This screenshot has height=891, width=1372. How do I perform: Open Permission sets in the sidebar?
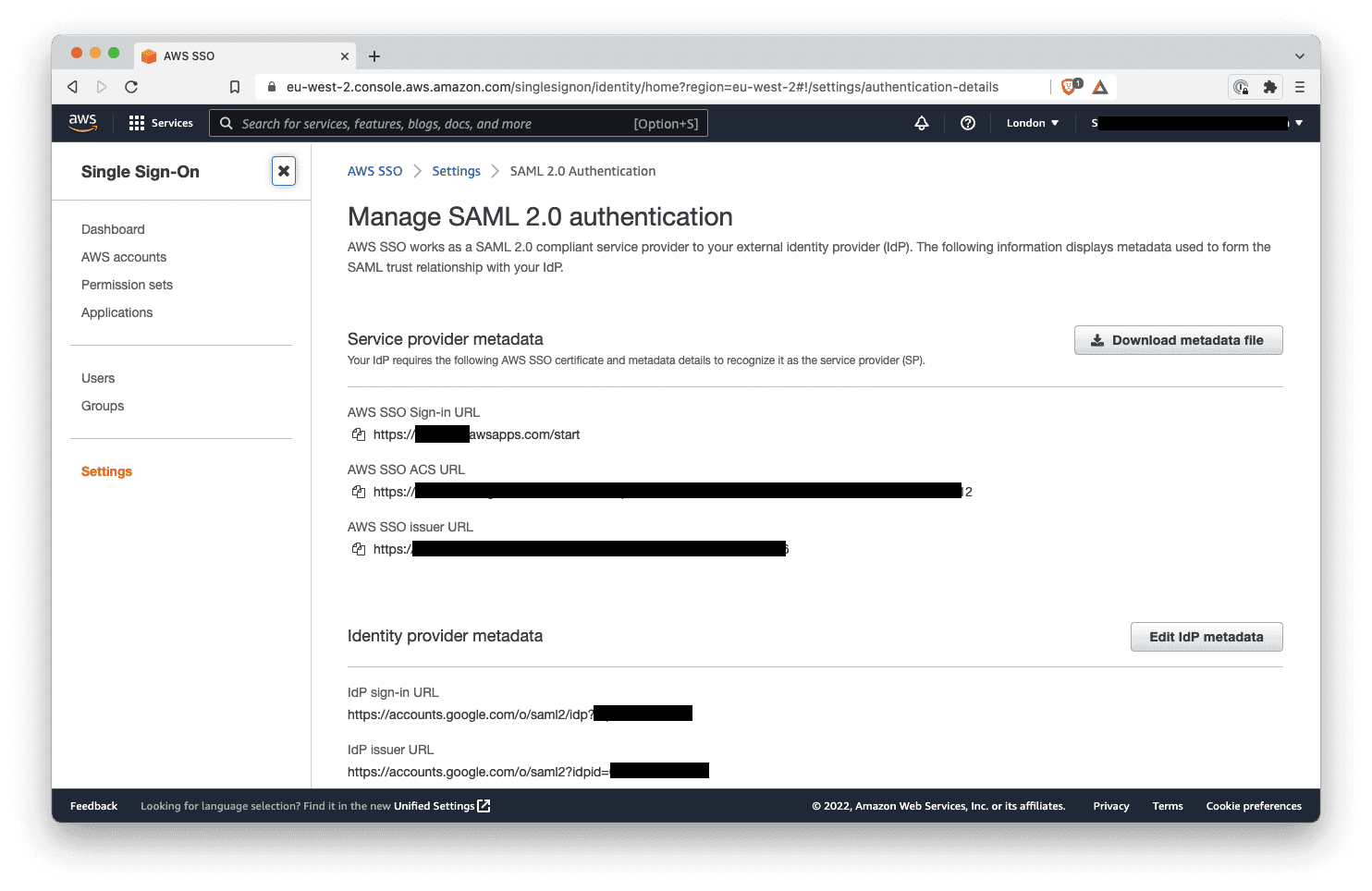coord(127,285)
